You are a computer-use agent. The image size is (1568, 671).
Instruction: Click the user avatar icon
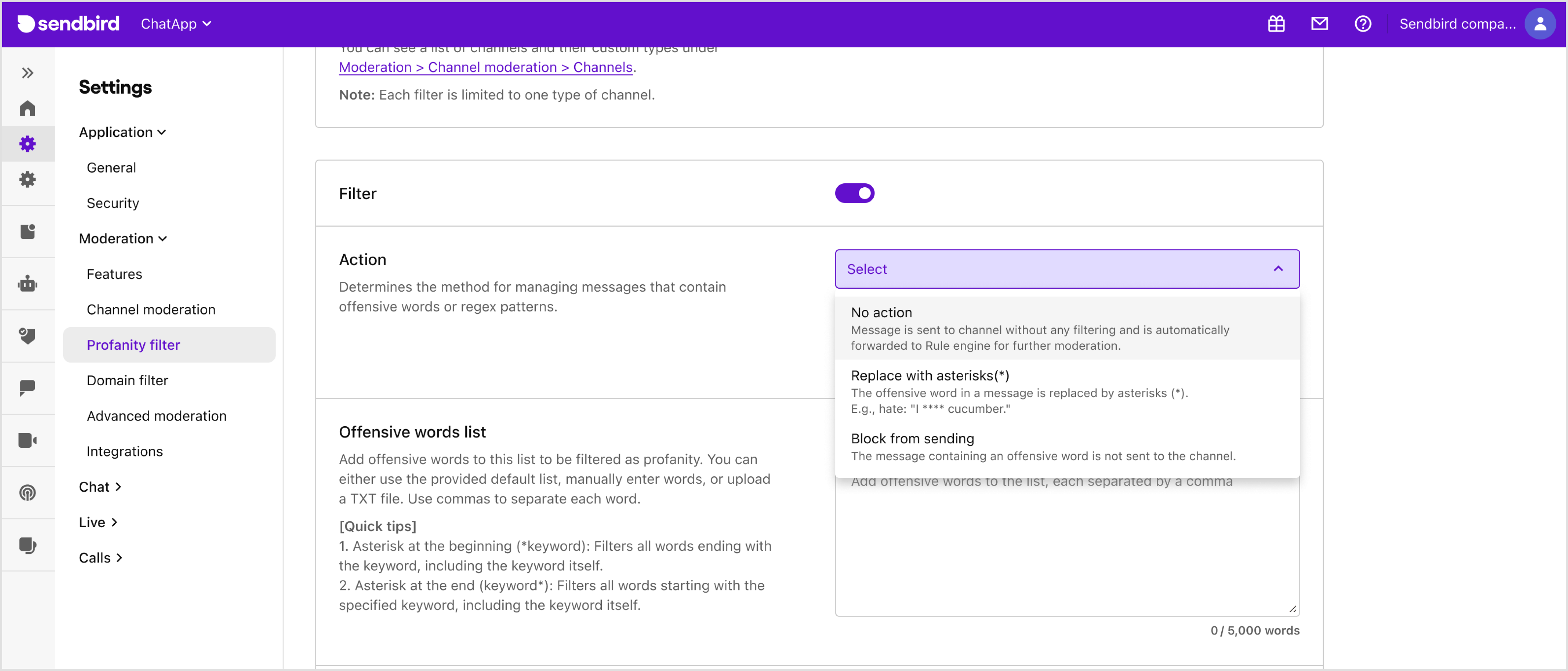[1539, 24]
